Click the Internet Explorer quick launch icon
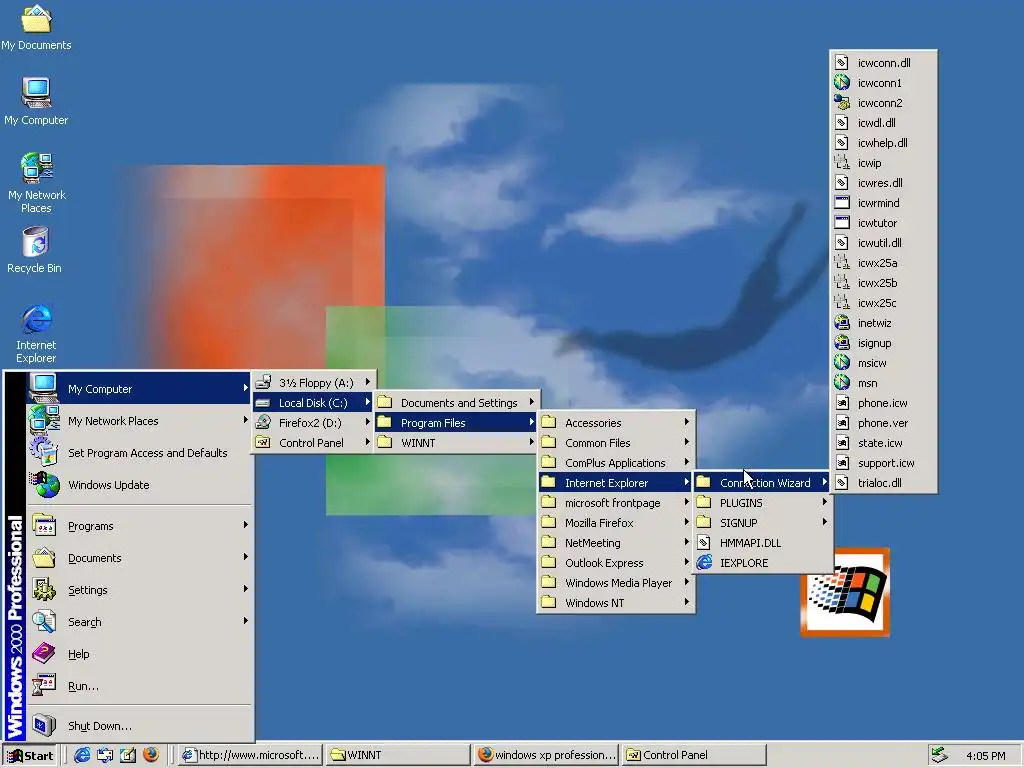 [x=82, y=755]
